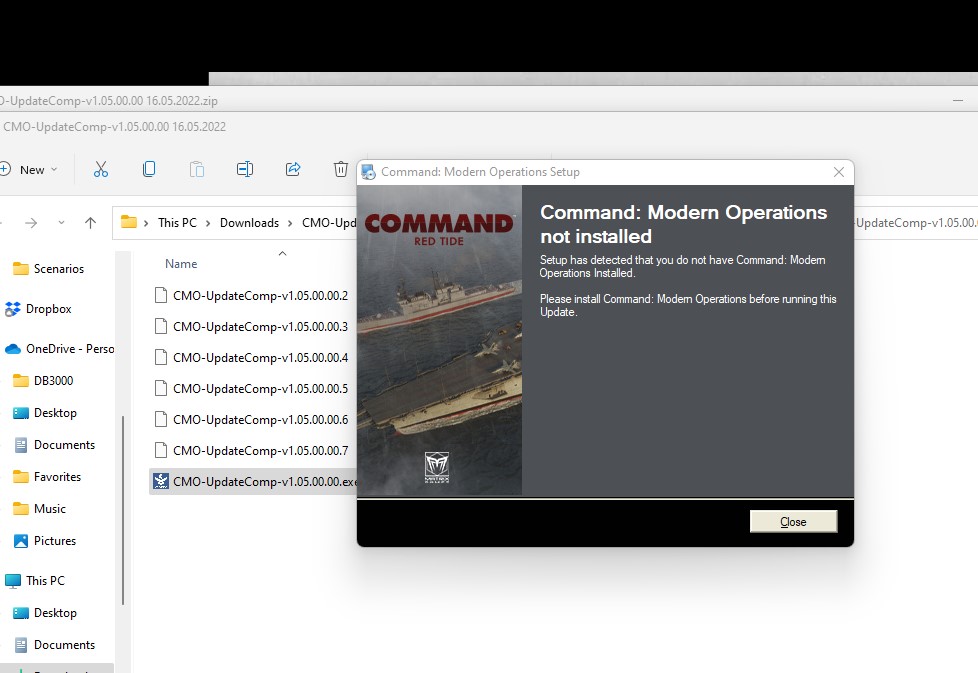Screen dimensions: 978x673
Task: Open Documents under This PC in sidebar
Action: click(x=64, y=645)
